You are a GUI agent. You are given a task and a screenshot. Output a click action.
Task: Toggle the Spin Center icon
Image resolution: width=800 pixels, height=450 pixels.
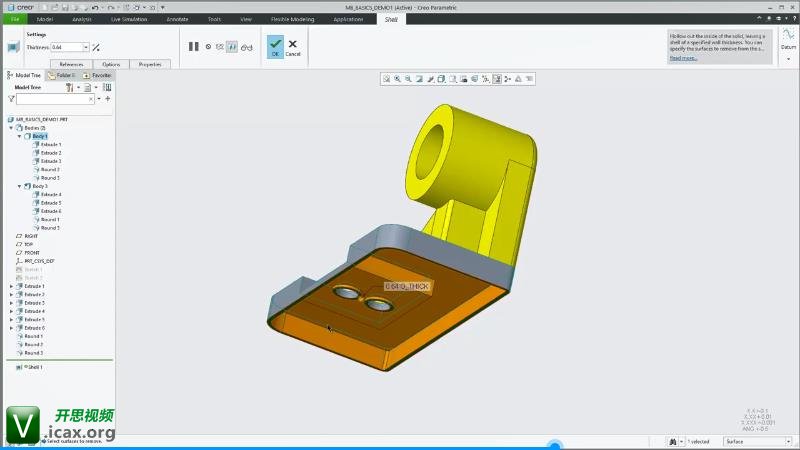pyautogui.click(x=508, y=79)
